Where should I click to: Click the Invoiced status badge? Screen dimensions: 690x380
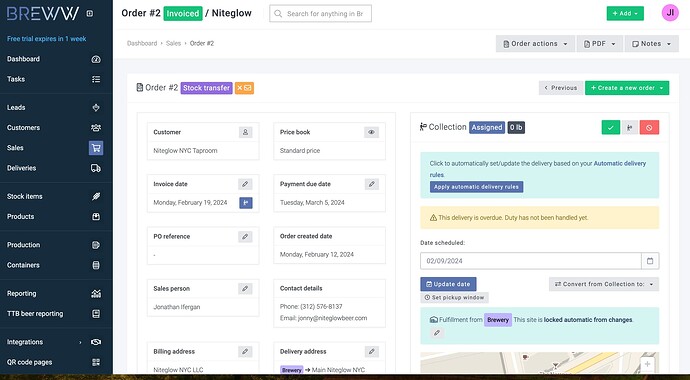pyautogui.click(x=183, y=14)
